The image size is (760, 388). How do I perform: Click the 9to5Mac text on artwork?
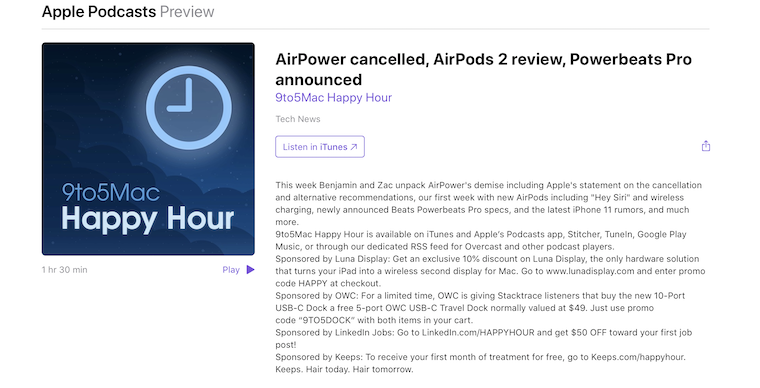point(111,192)
